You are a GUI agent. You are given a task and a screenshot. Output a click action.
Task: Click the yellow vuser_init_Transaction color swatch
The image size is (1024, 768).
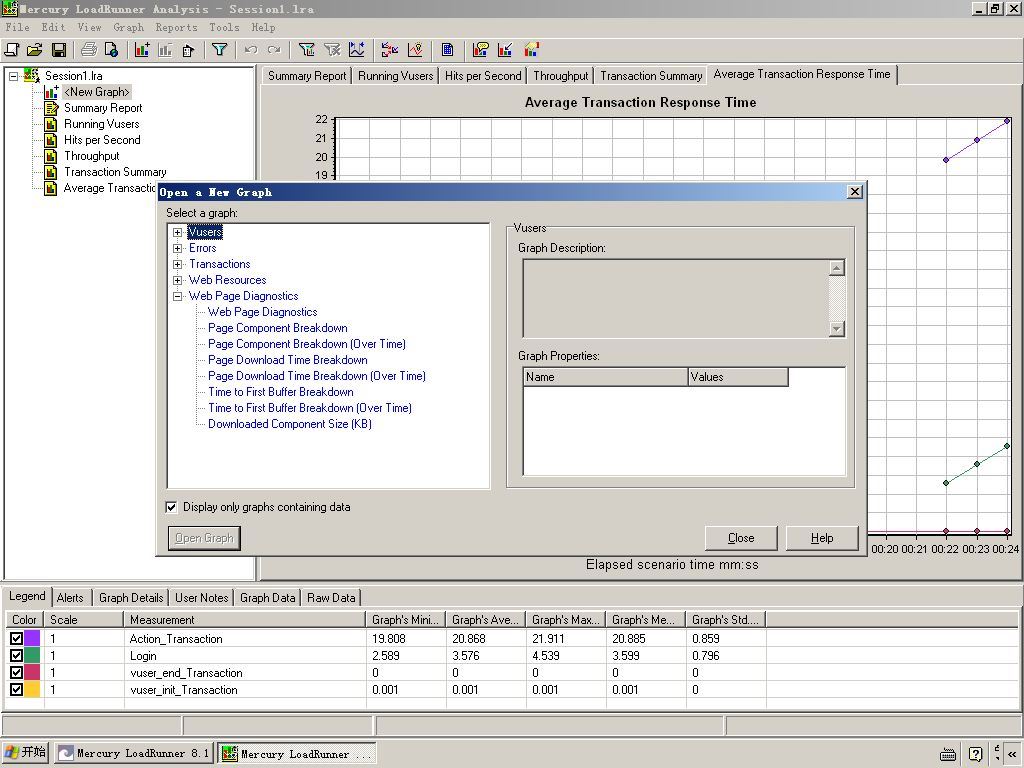pos(32,690)
